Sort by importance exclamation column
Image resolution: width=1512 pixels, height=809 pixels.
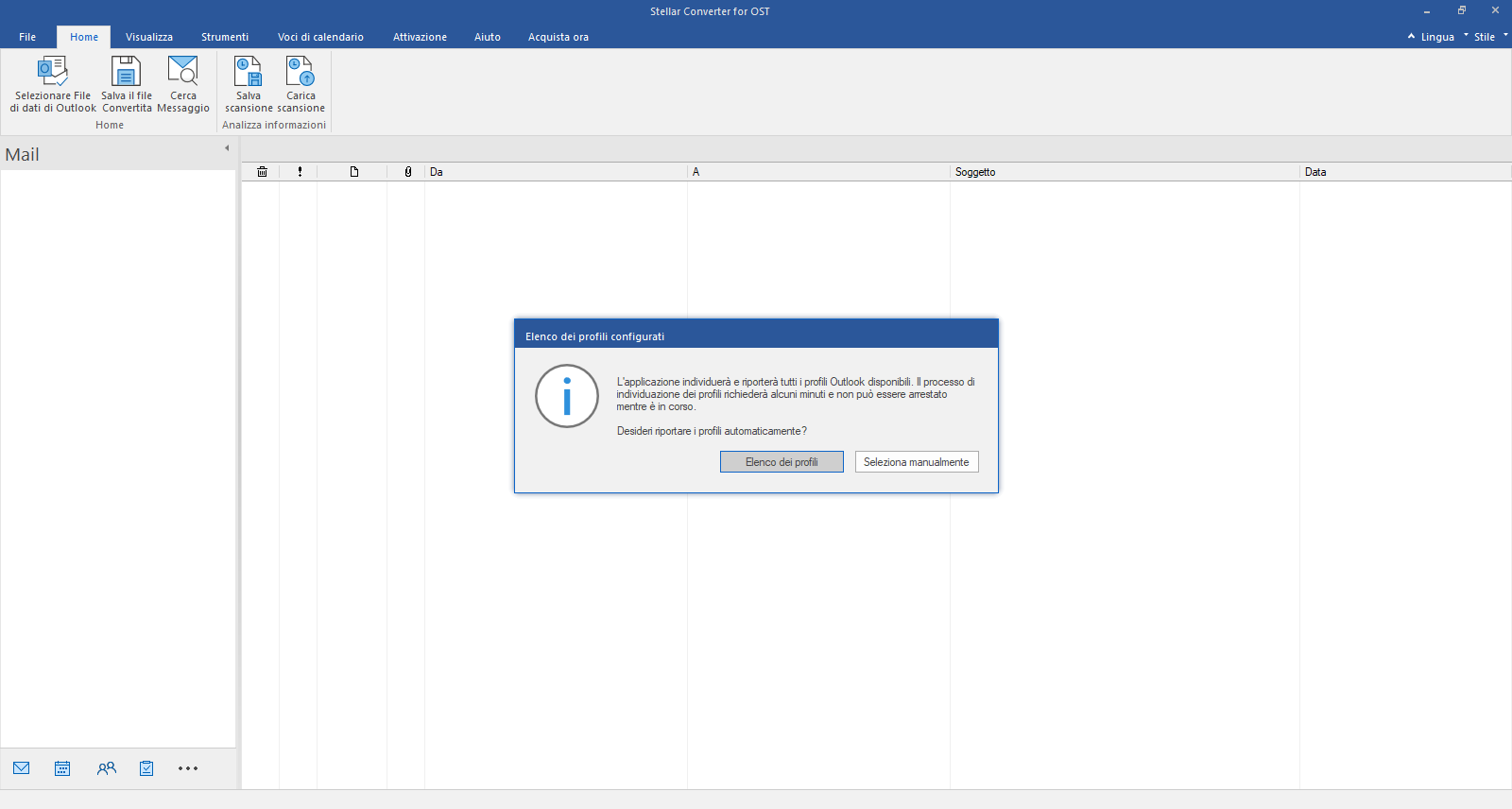coord(300,172)
